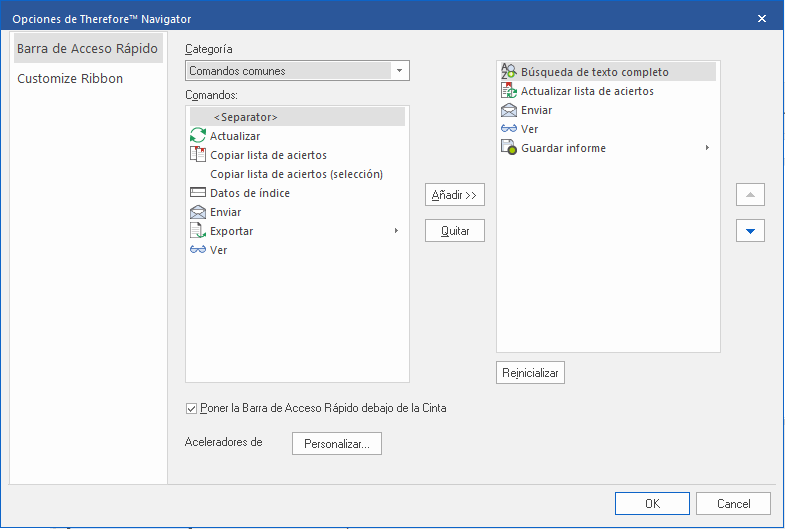Expand the Exportar submenu arrow

(x=397, y=231)
